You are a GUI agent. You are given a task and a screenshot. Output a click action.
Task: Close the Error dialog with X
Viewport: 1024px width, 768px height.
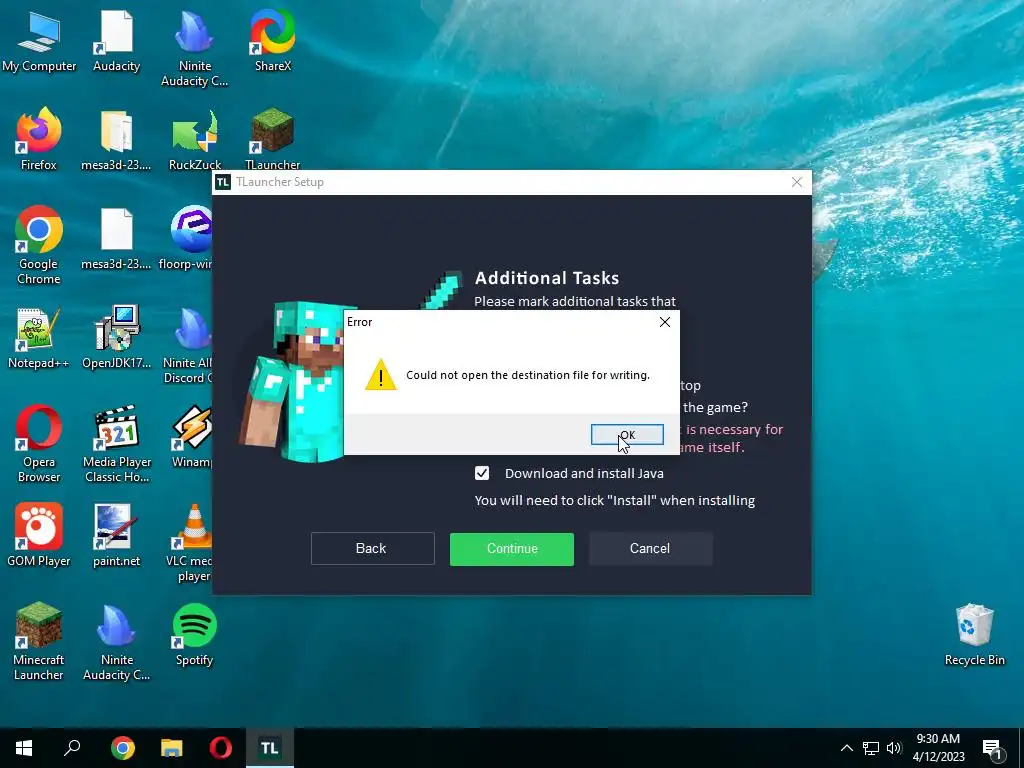(665, 322)
